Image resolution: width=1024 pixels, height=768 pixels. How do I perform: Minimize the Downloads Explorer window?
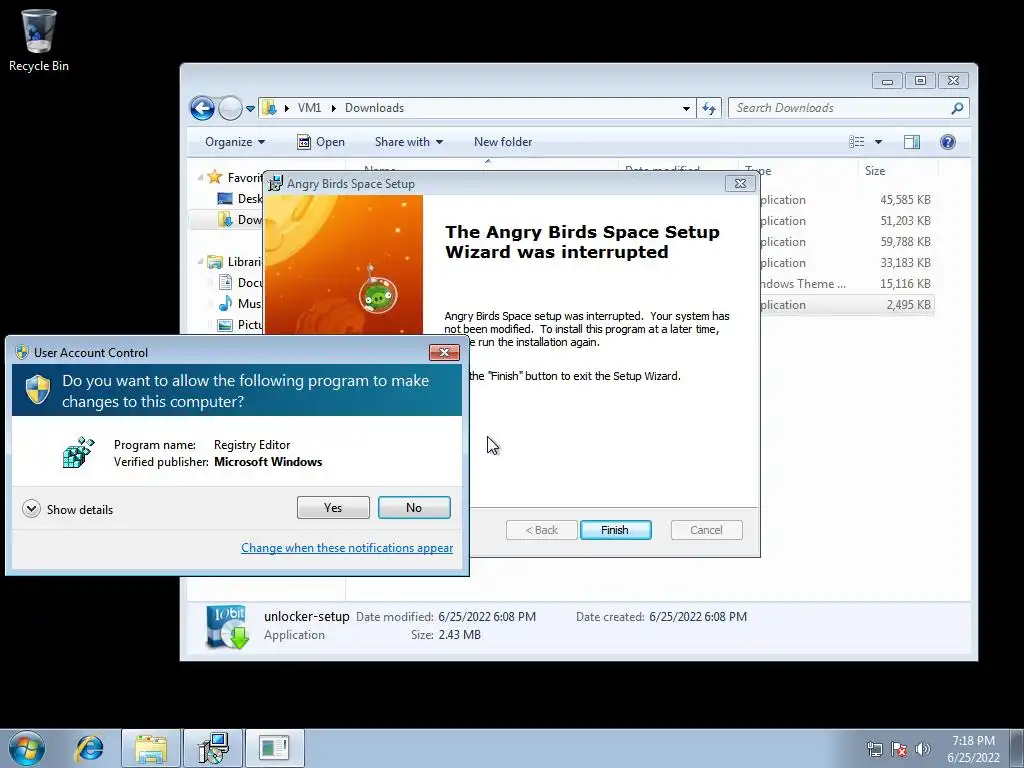(x=887, y=81)
